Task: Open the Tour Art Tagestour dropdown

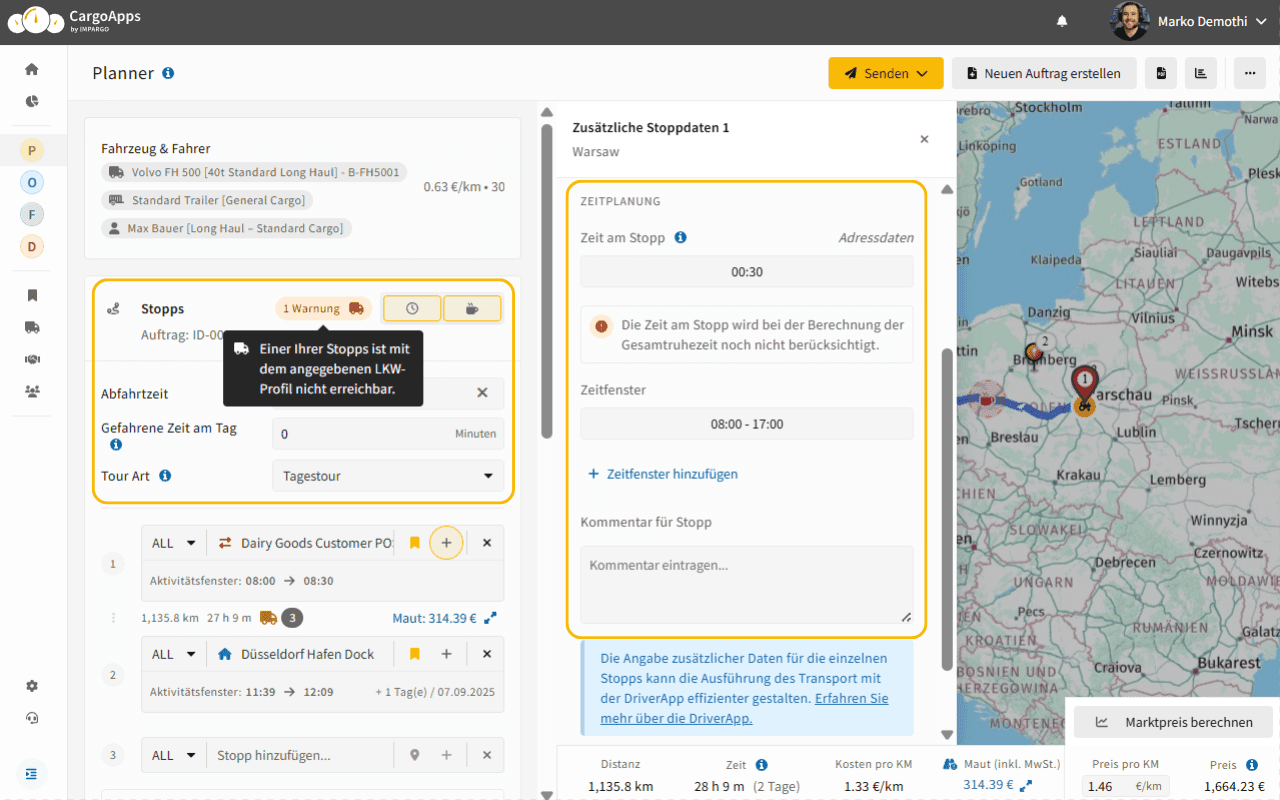Action: [388, 476]
